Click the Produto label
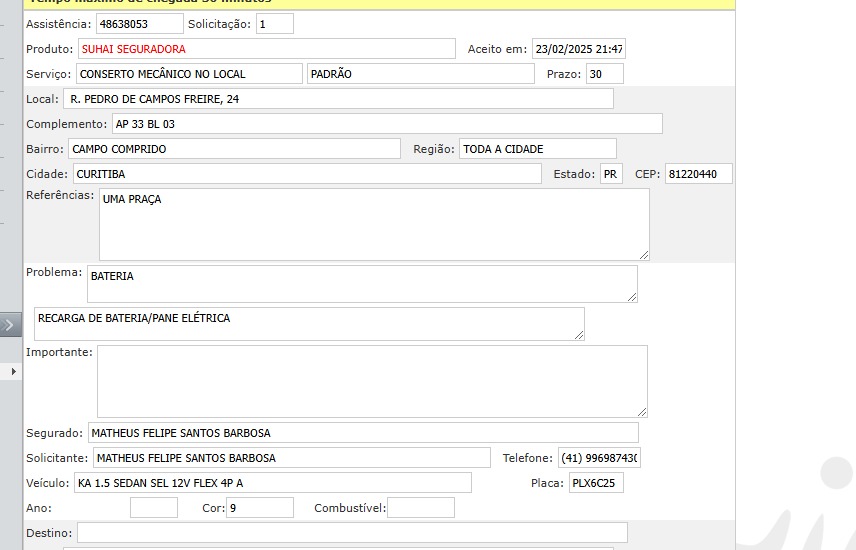856x550 pixels. [50, 49]
